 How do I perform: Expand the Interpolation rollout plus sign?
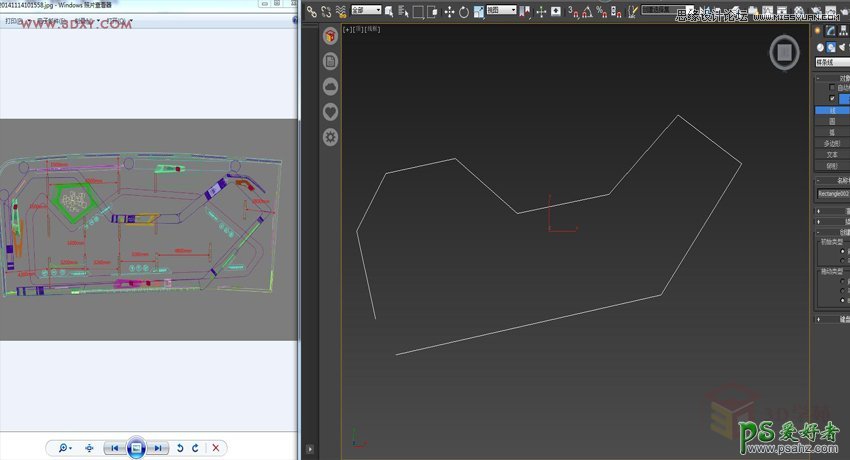point(819,222)
